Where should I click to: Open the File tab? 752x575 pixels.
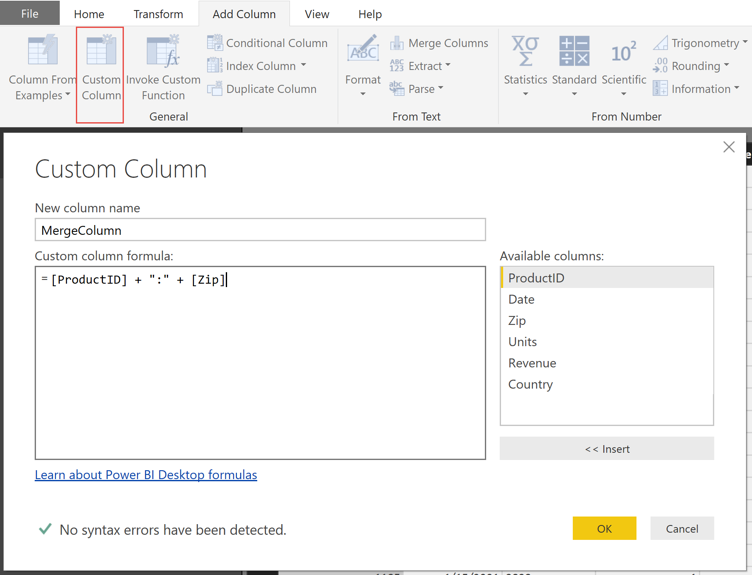pyautogui.click(x=30, y=13)
